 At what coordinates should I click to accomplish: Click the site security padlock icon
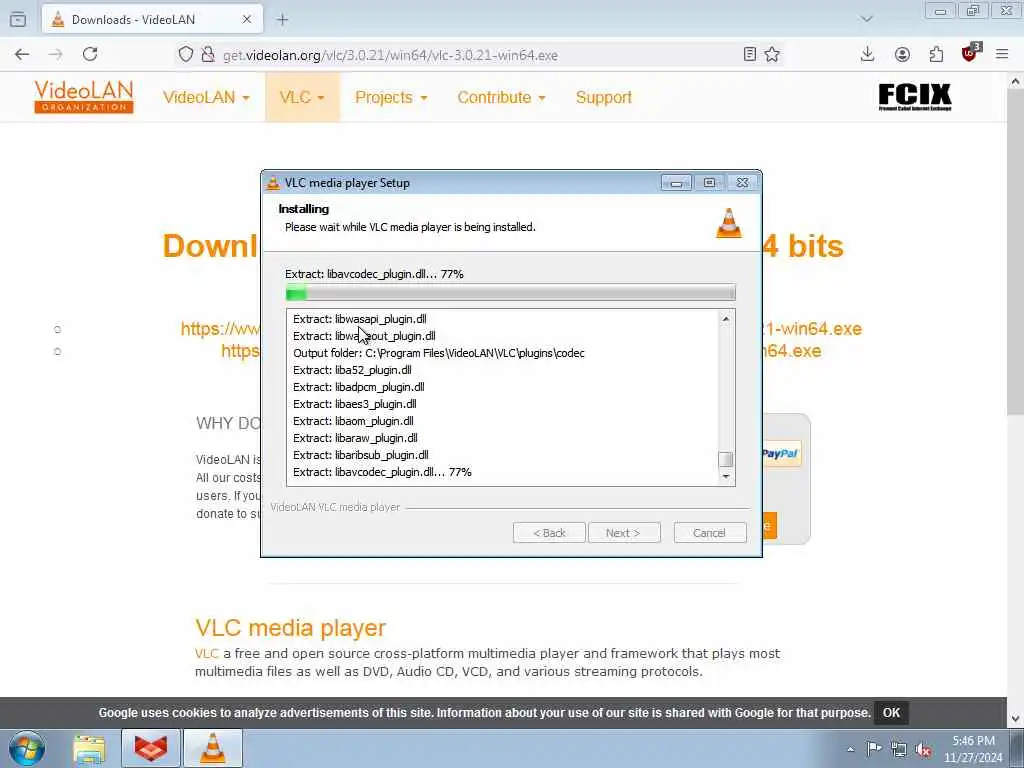[x=208, y=55]
